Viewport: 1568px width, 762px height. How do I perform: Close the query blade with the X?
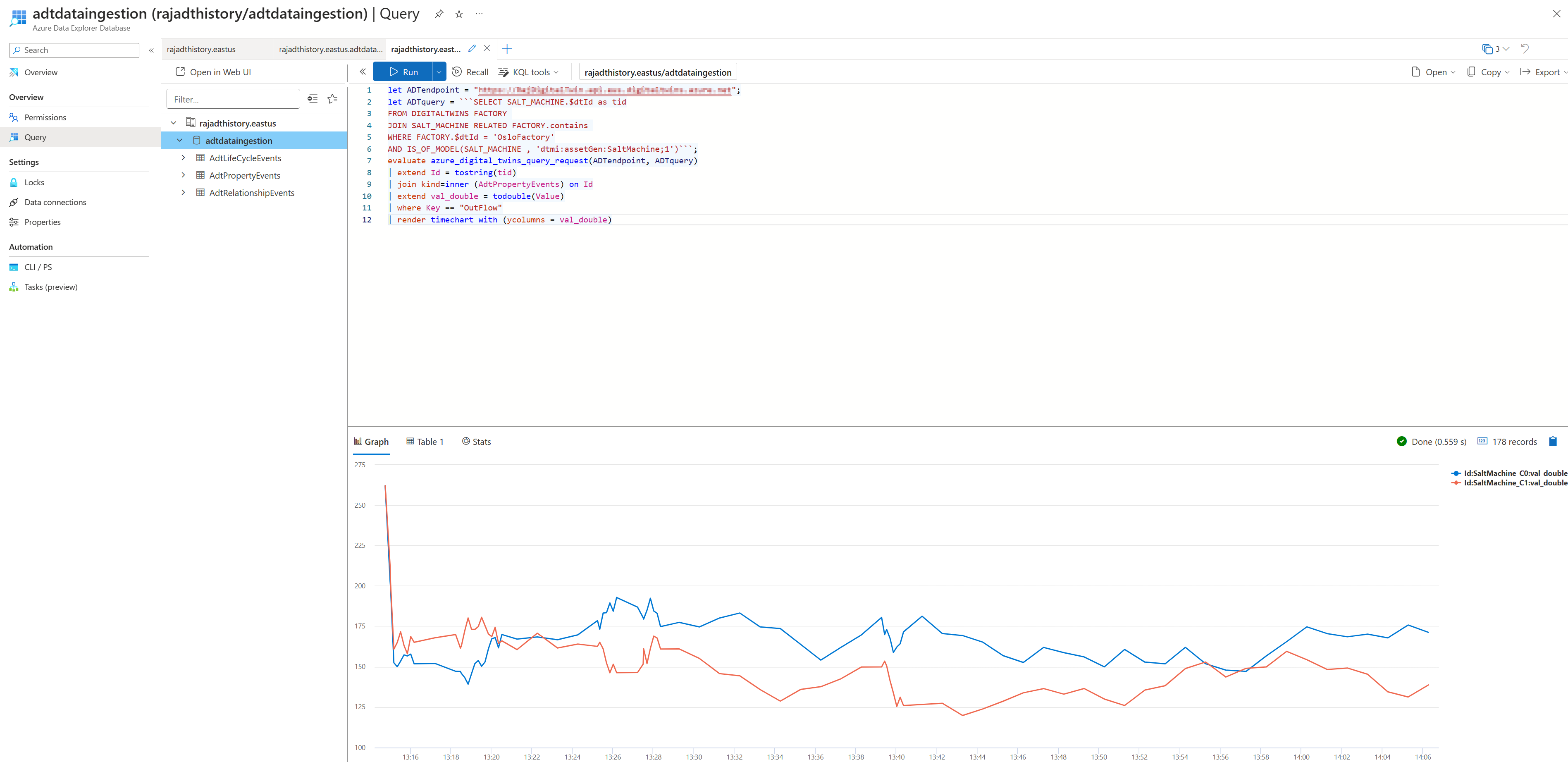tap(1556, 13)
